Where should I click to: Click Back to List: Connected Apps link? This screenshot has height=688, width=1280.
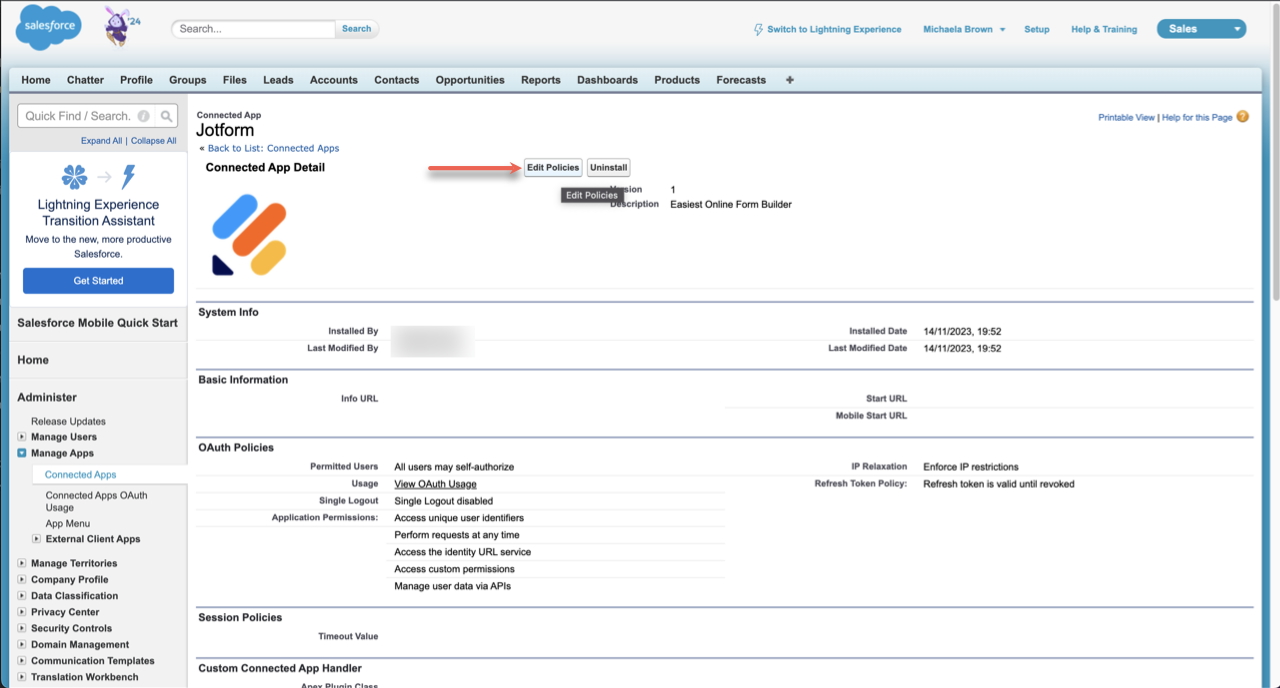(273, 148)
